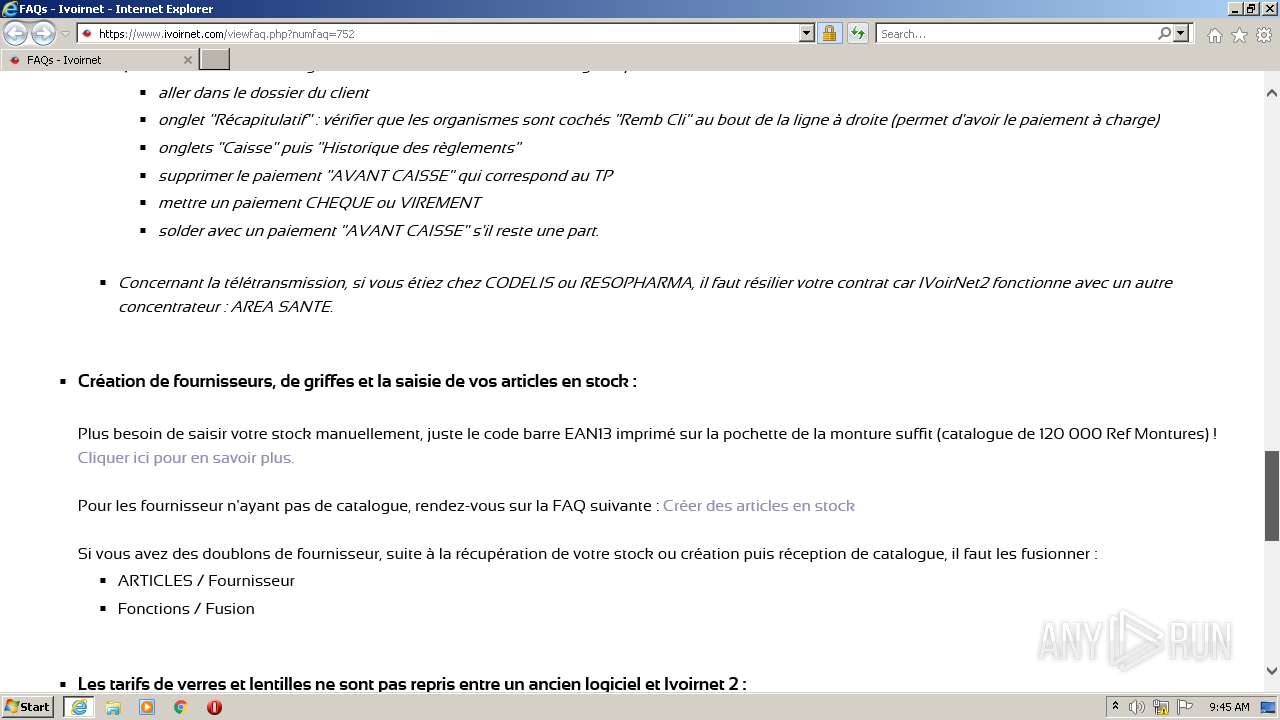
Task: Click the 9:45 AM system clock
Action: pyautogui.click(x=1229, y=707)
